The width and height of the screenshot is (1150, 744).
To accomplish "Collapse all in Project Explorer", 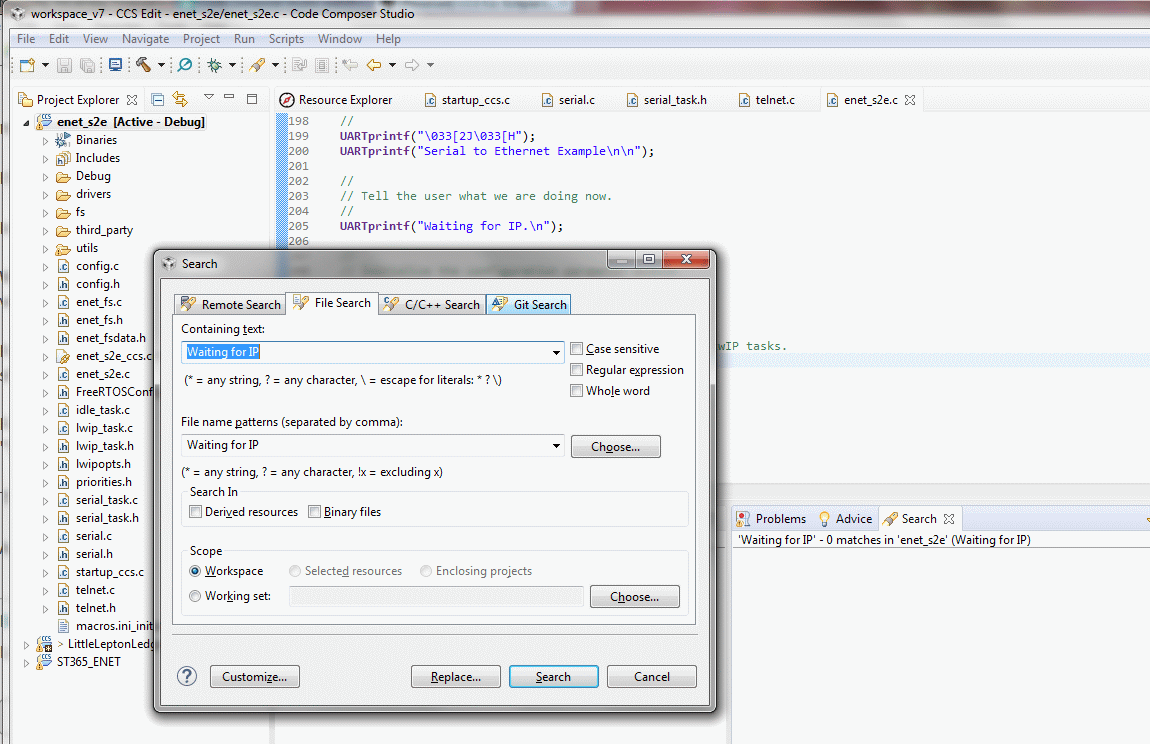I will (x=158, y=99).
